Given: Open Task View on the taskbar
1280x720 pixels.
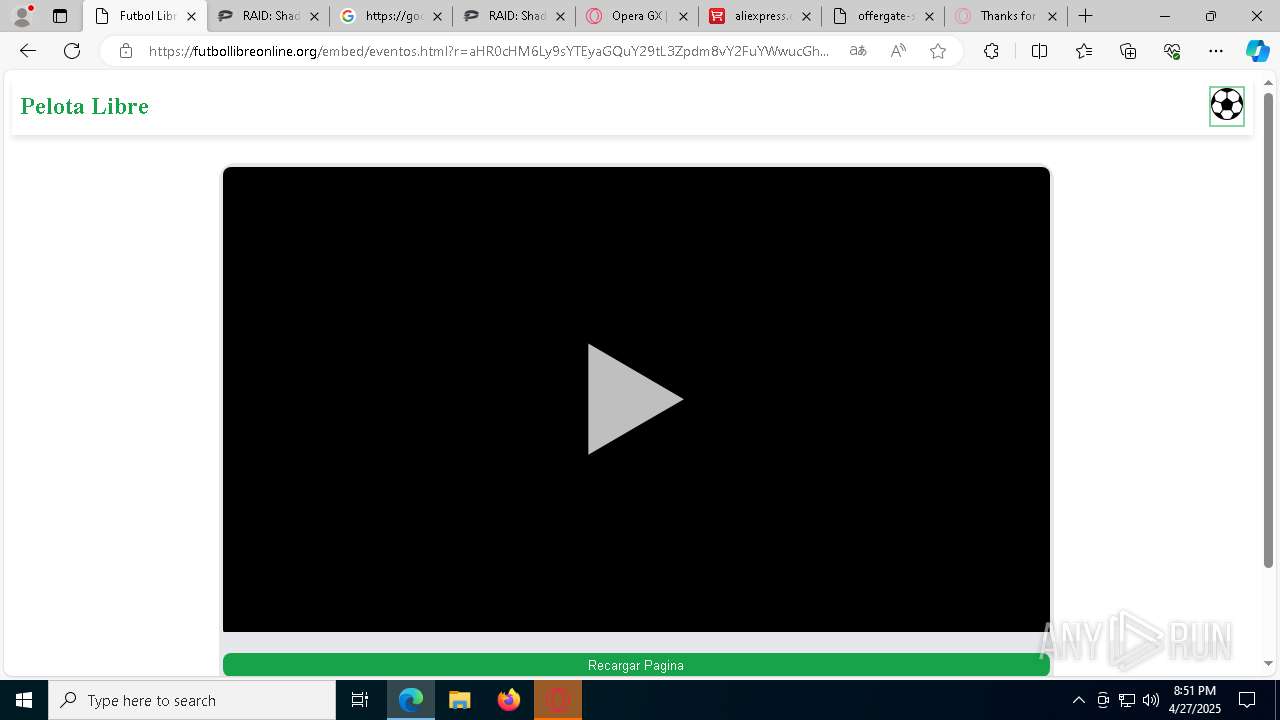Looking at the screenshot, I should tap(360, 700).
